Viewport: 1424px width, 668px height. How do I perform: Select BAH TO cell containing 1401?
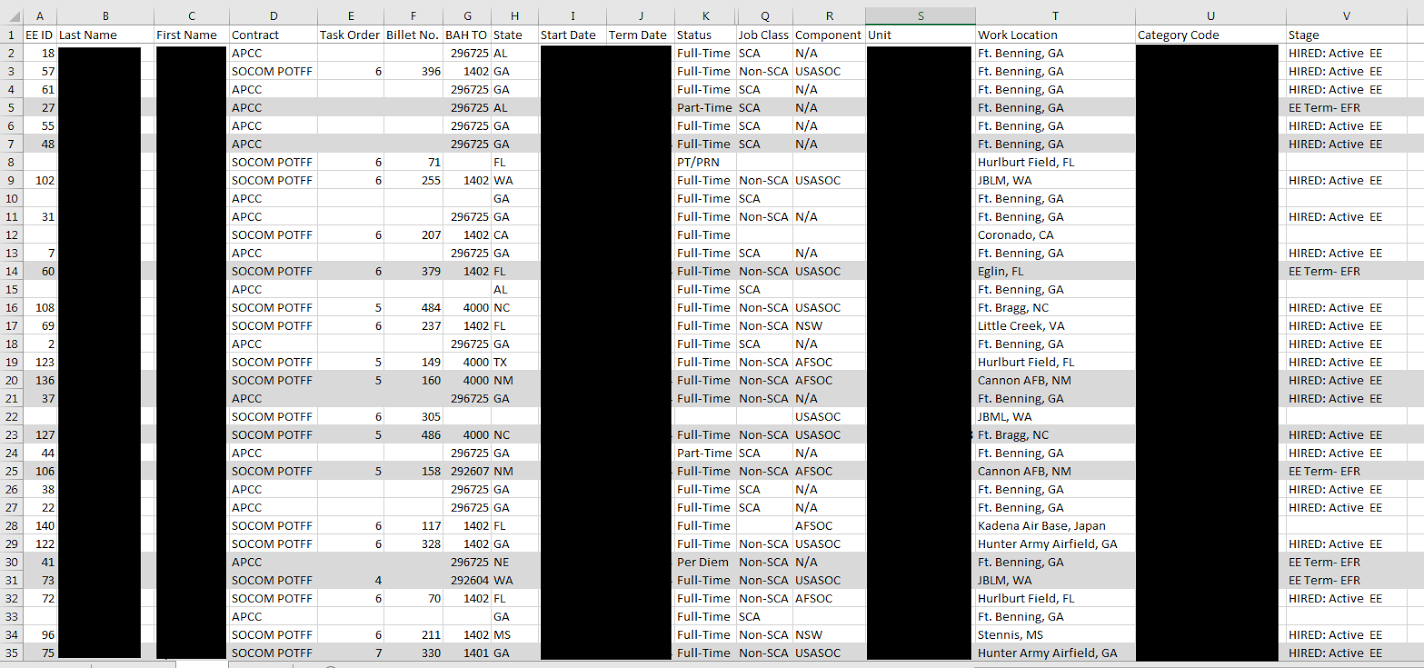click(x=467, y=653)
